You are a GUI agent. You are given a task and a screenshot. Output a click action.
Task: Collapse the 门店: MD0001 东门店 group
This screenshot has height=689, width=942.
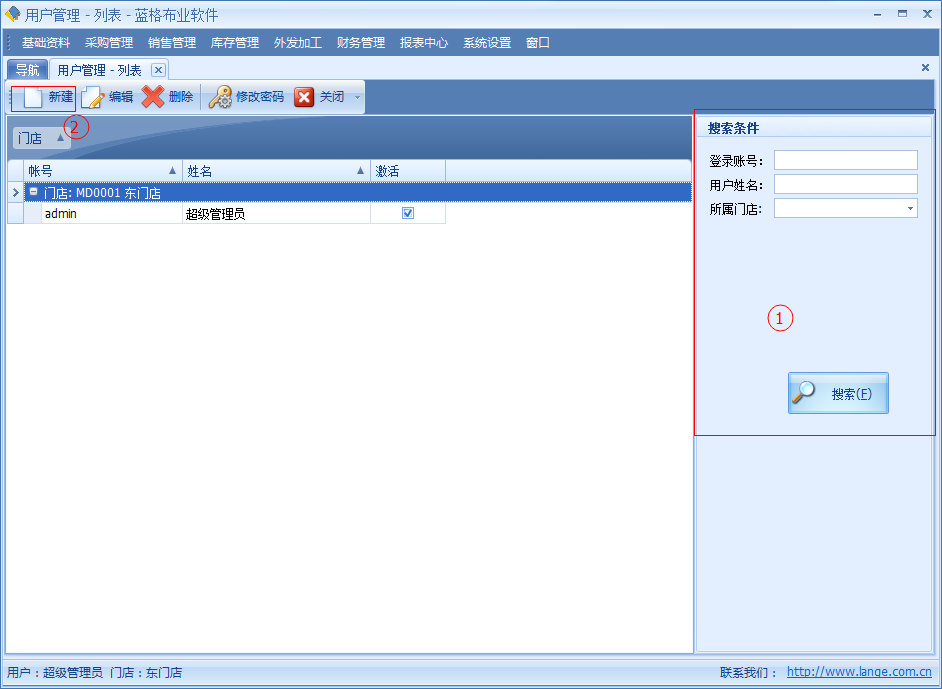click(33, 193)
